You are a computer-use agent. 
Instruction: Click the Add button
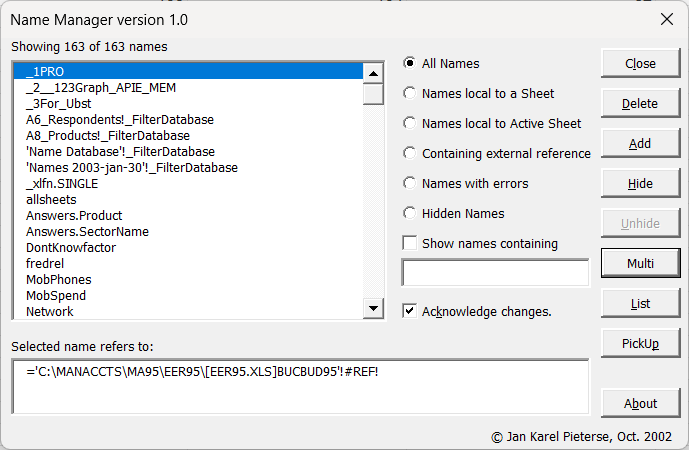coord(640,143)
